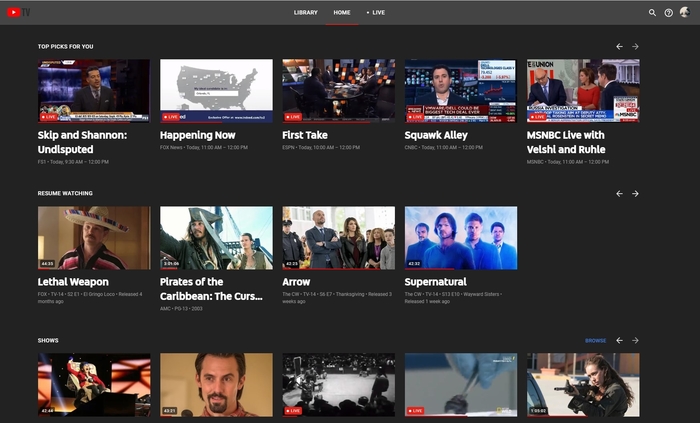Viewport: 700px width, 423px height.
Task: Resume the Supernatural thumbnail
Action: click(461, 238)
